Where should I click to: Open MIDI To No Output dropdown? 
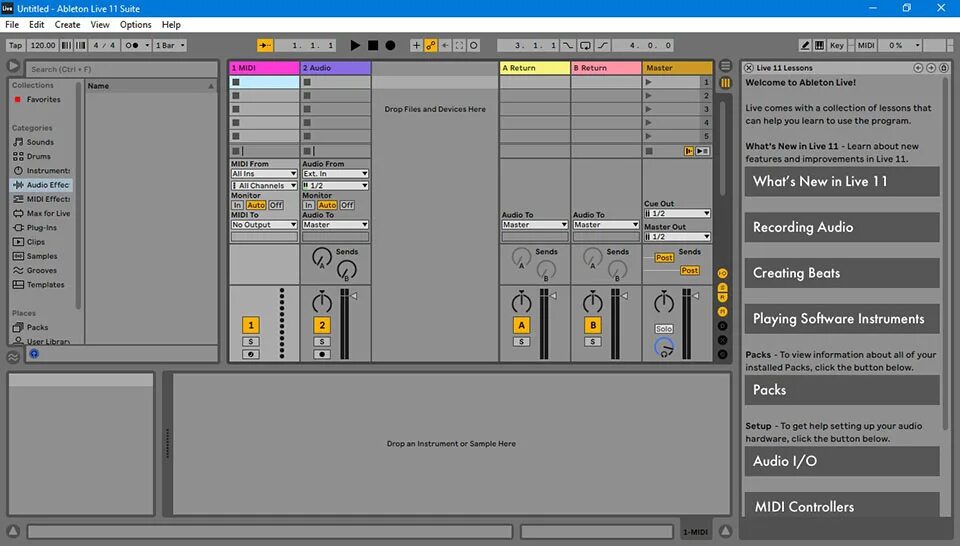[x=264, y=225]
